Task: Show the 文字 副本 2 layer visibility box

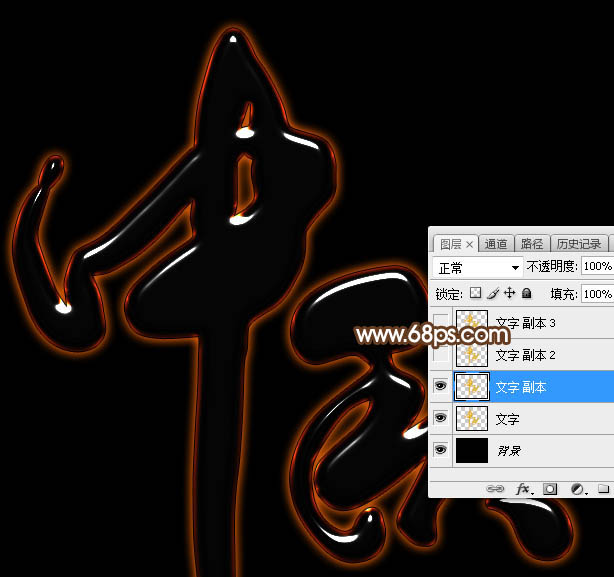Action: [441, 354]
